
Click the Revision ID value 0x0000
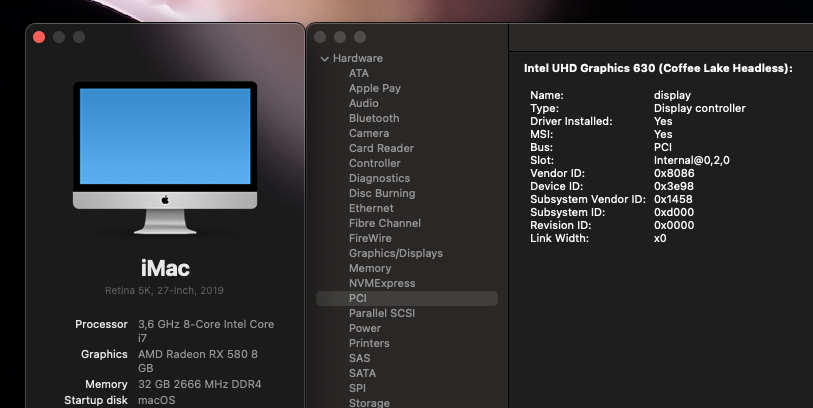pos(674,226)
